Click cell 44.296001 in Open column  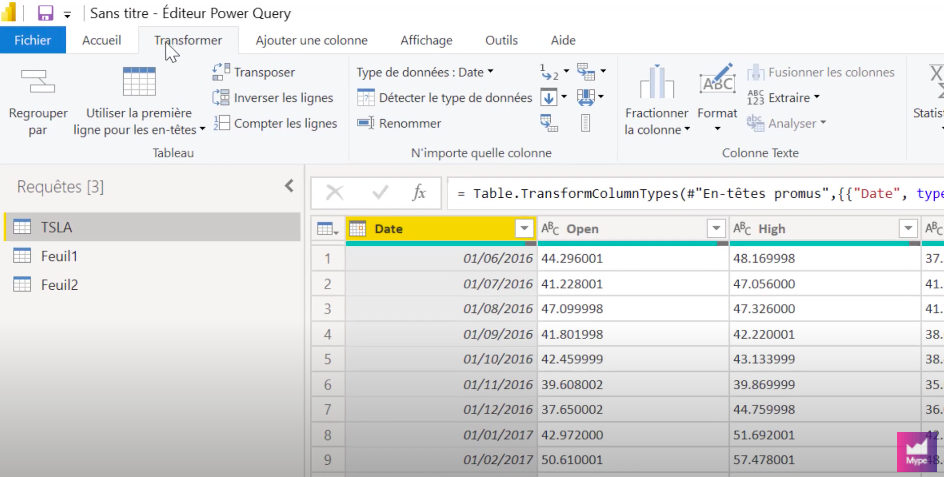(x=633, y=258)
